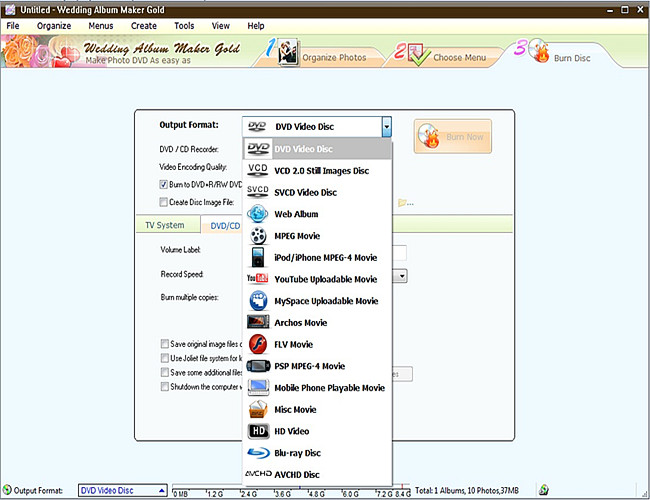Screen dimensions: 650x500
Task: Enable Create Disc Image File checkbox
Action: tap(164, 203)
